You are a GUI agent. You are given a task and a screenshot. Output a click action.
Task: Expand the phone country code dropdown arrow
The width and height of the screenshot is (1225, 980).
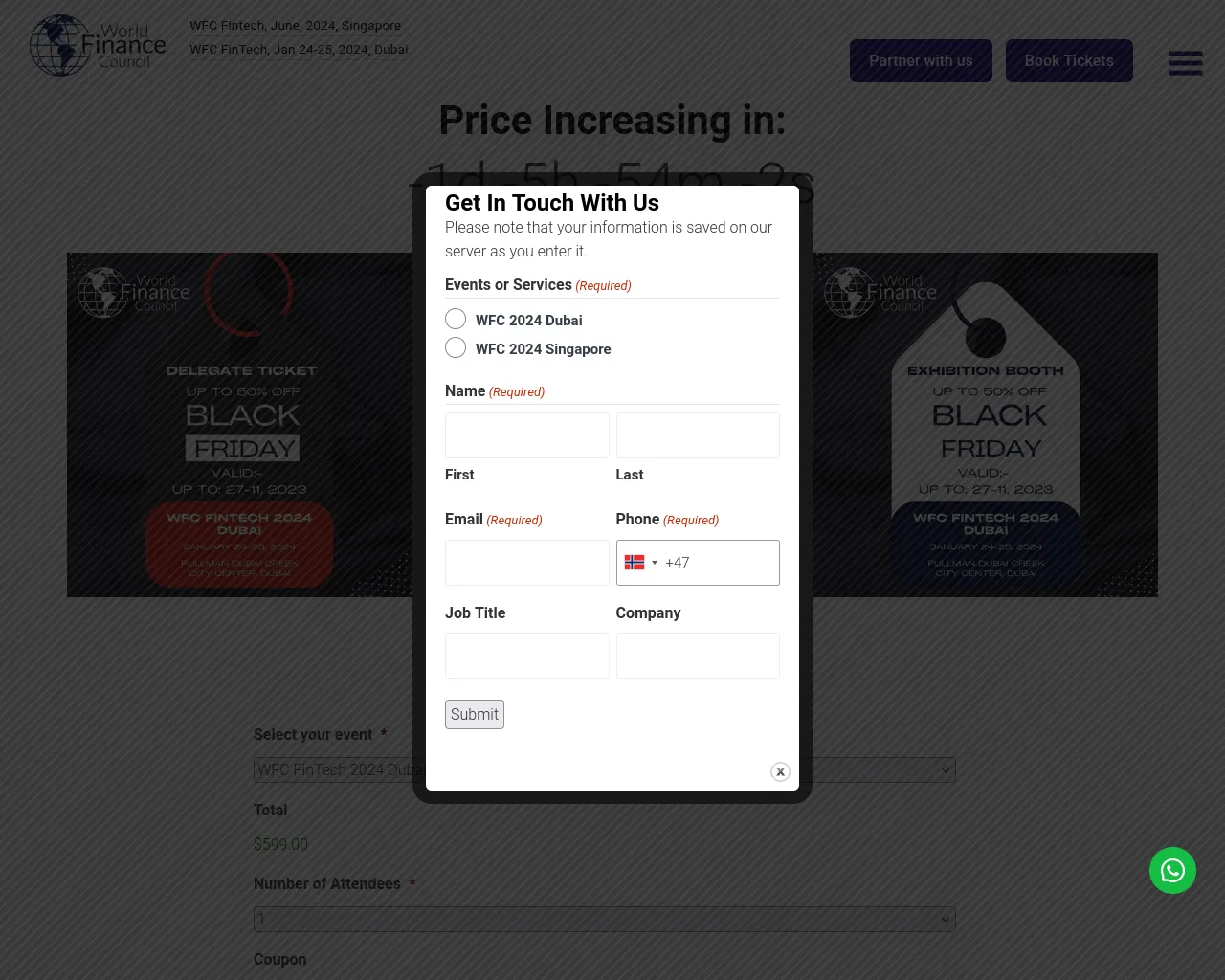655,563
